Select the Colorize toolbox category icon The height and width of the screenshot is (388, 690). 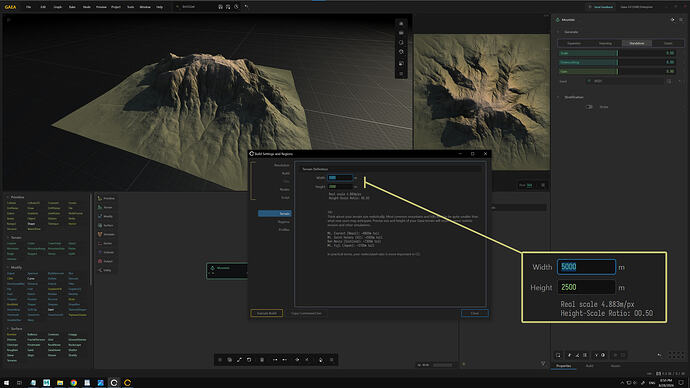coord(100,252)
